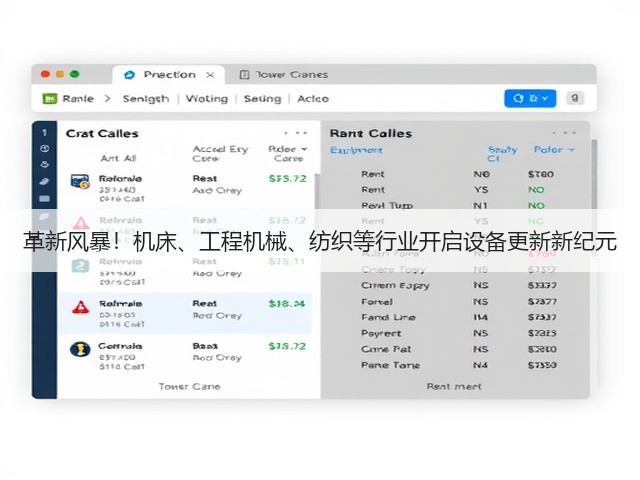
Task: Click the blue icon on the Pnaction tab
Action: tap(129, 75)
